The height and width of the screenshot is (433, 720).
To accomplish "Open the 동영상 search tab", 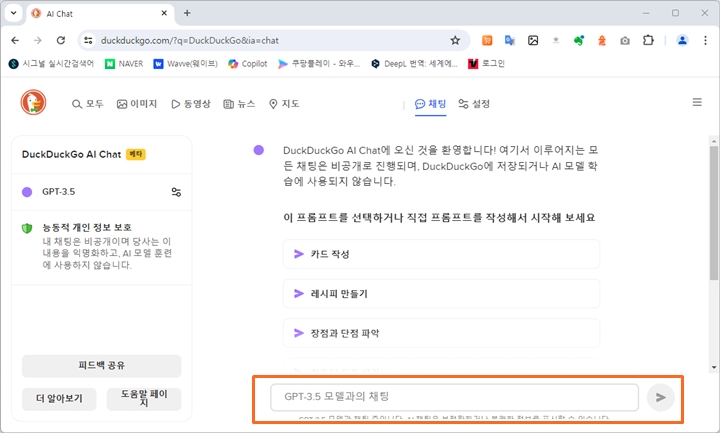I will tap(191, 104).
